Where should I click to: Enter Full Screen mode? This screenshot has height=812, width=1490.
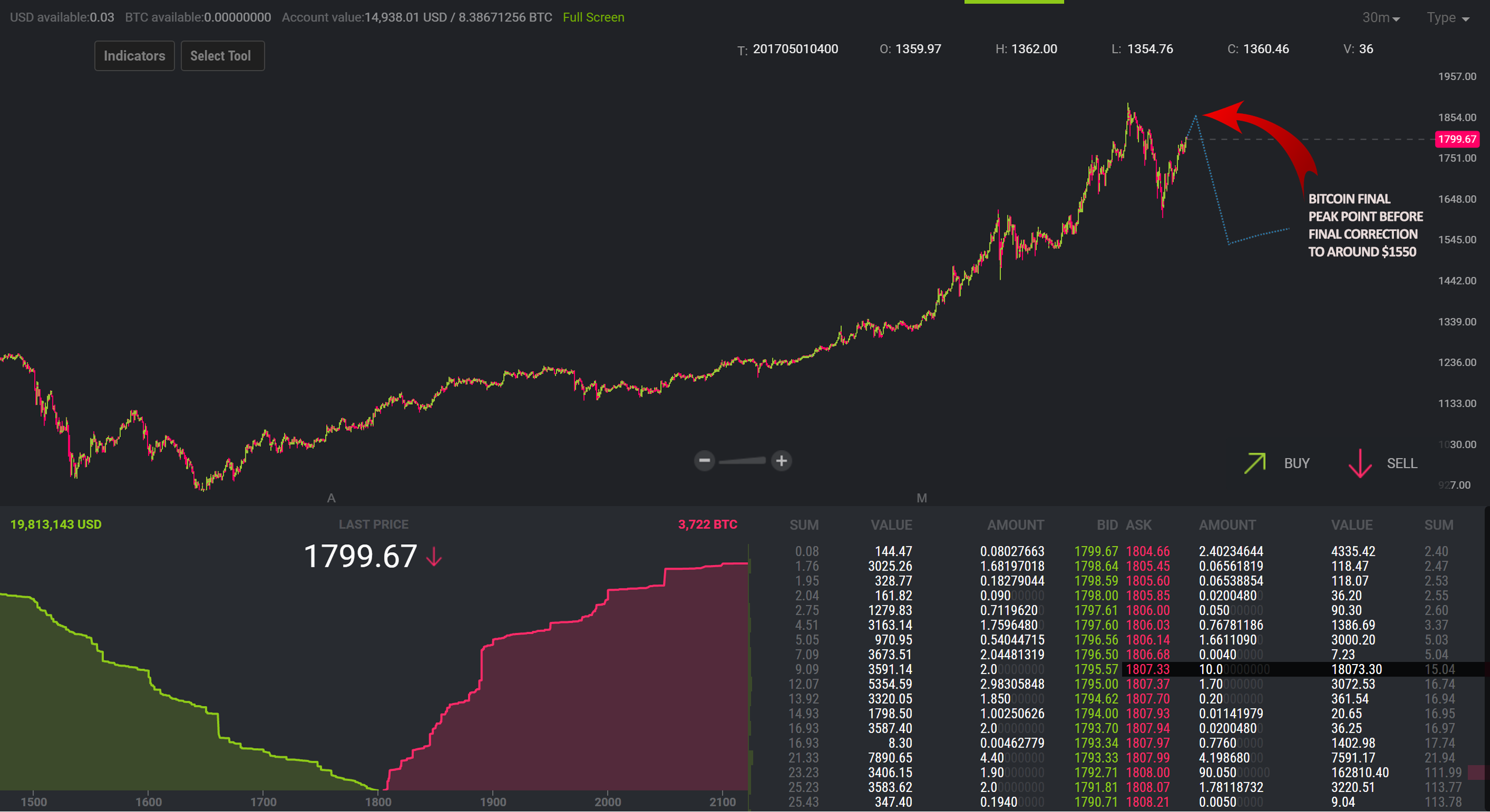coord(593,17)
